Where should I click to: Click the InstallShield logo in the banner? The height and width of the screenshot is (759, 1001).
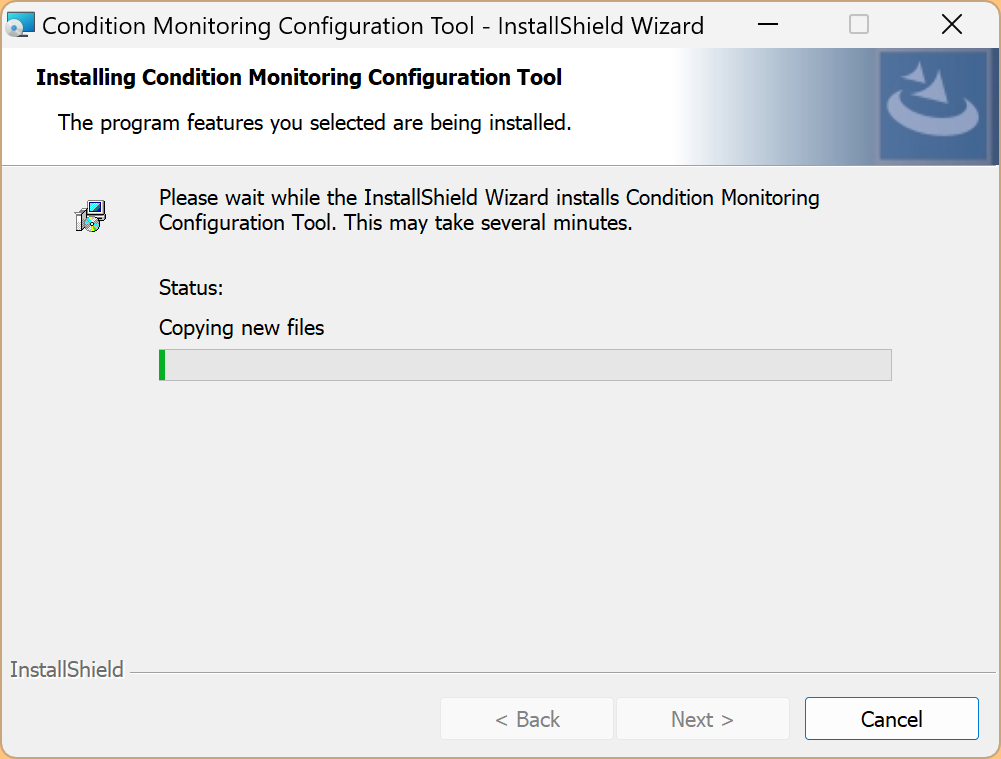point(933,106)
